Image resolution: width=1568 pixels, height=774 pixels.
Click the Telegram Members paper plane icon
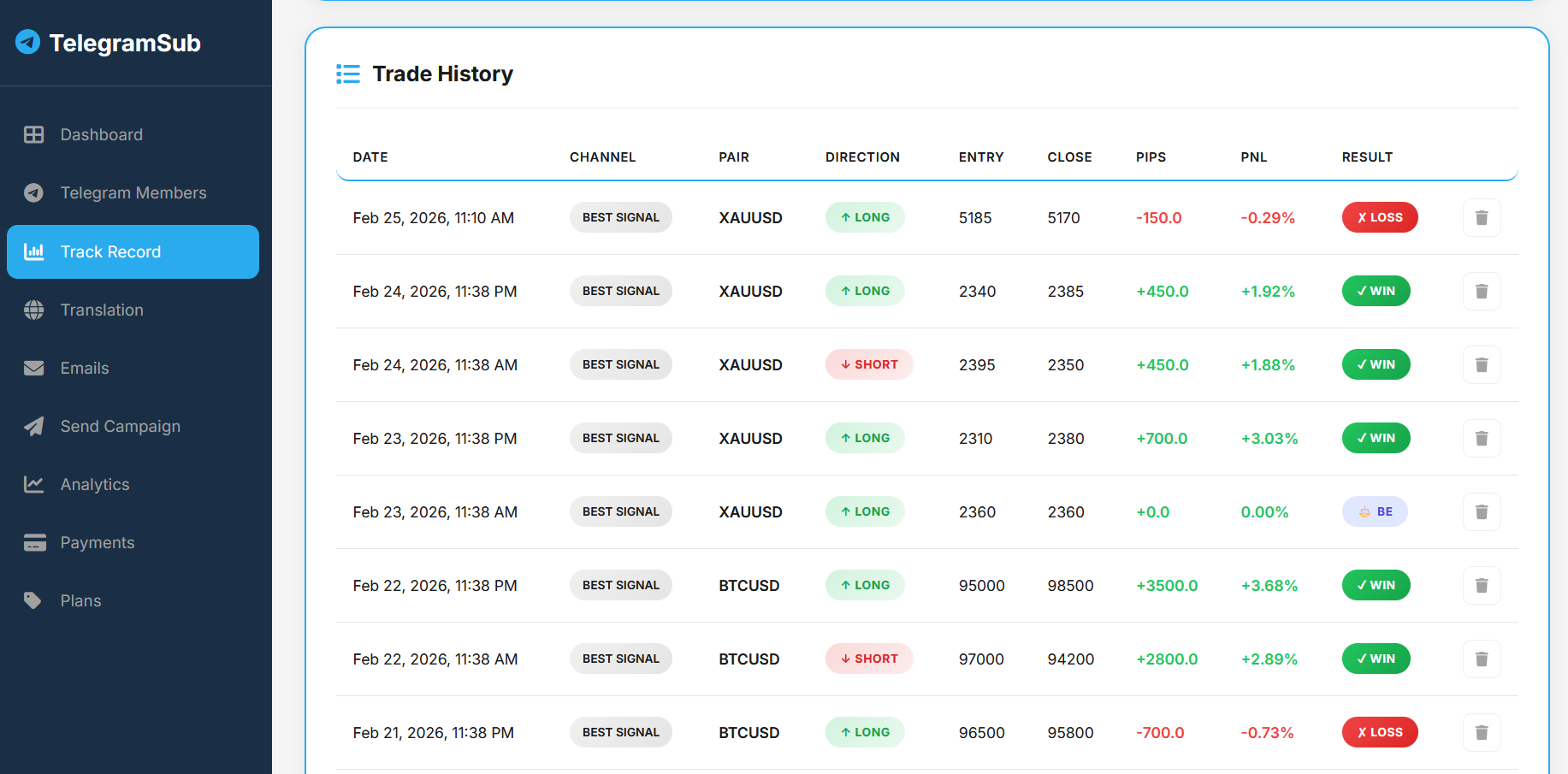[x=34, y=192]
